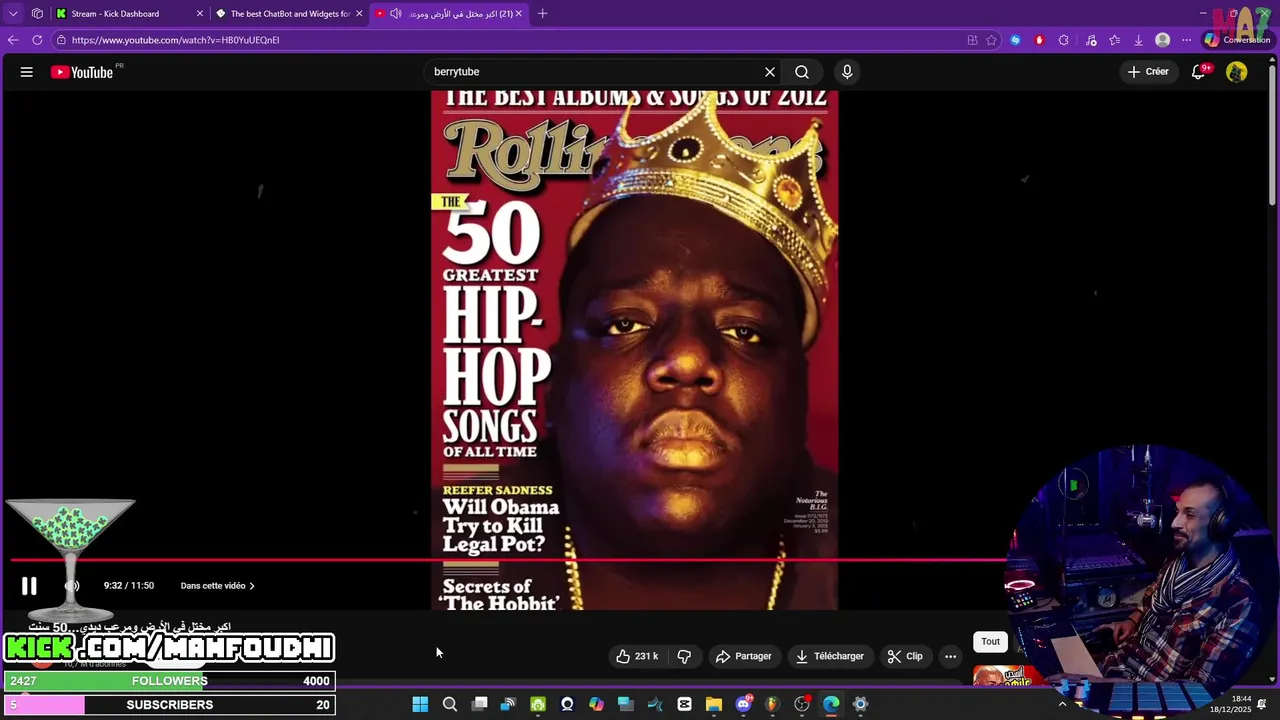Open YouTube notifications bell

[x=1198, y=72]
